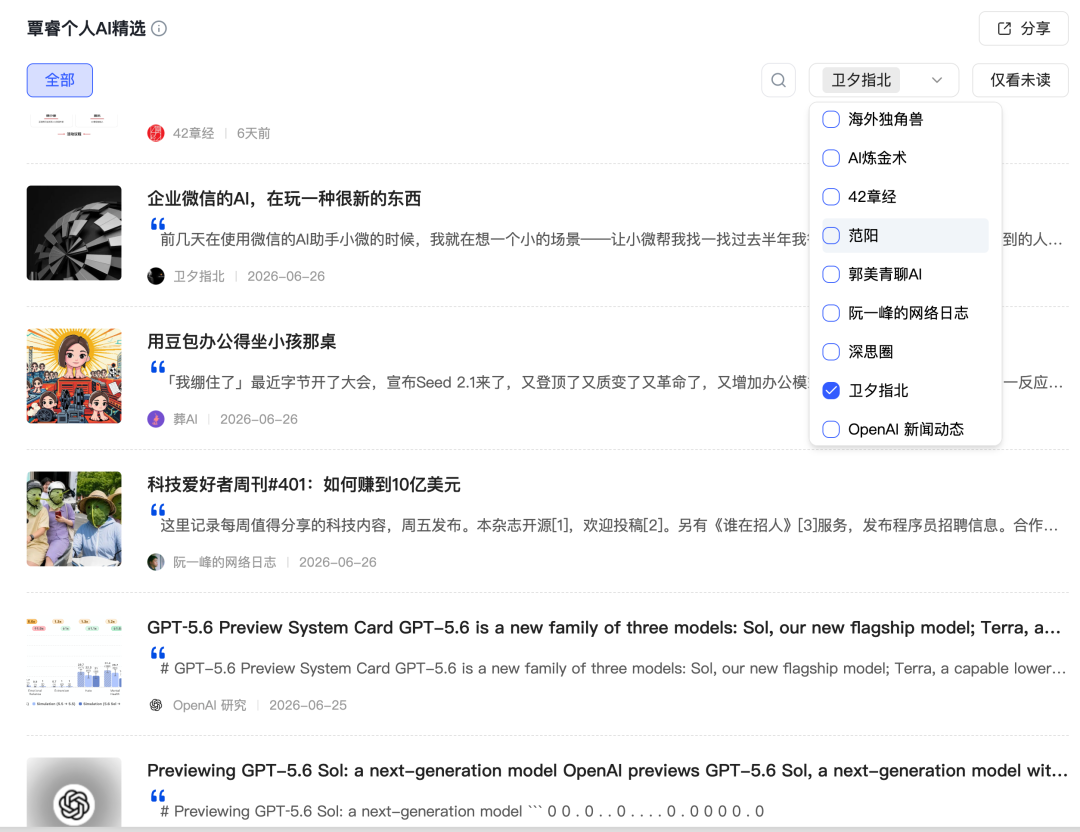Click the partially visible thumbnail of the 42章经 article
This screenshot has width=1080, height=832.
(x=74, y=125)
